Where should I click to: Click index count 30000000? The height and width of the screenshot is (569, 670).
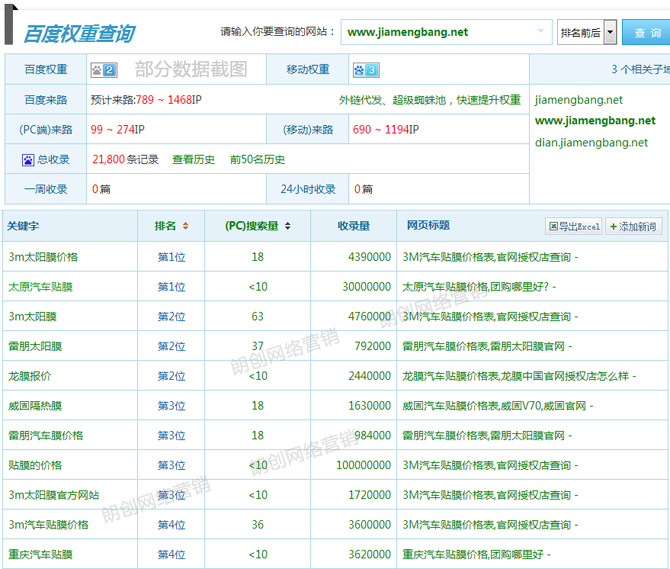click(x=367, y=287)
